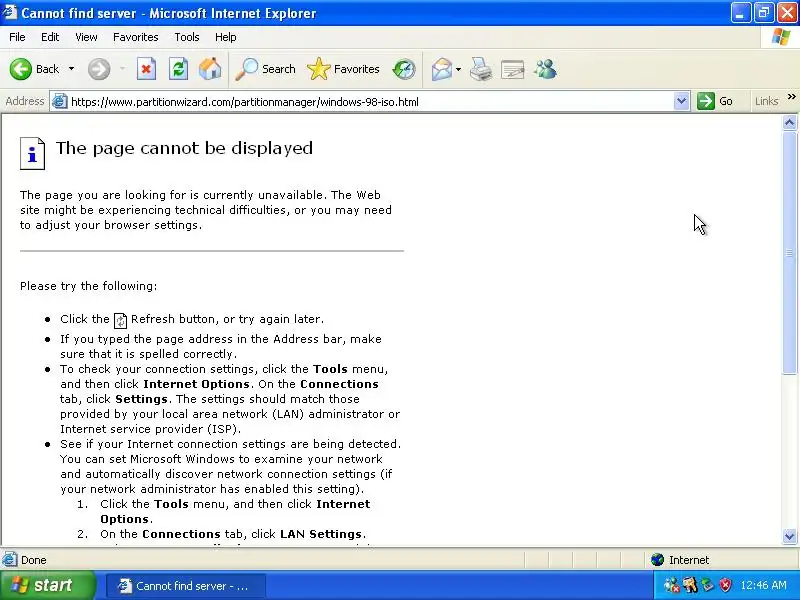Image resolution: width=800 pixels, height=600 pixels.
Task: Open the Back history dropdown arrow
Action: point(71,69)
